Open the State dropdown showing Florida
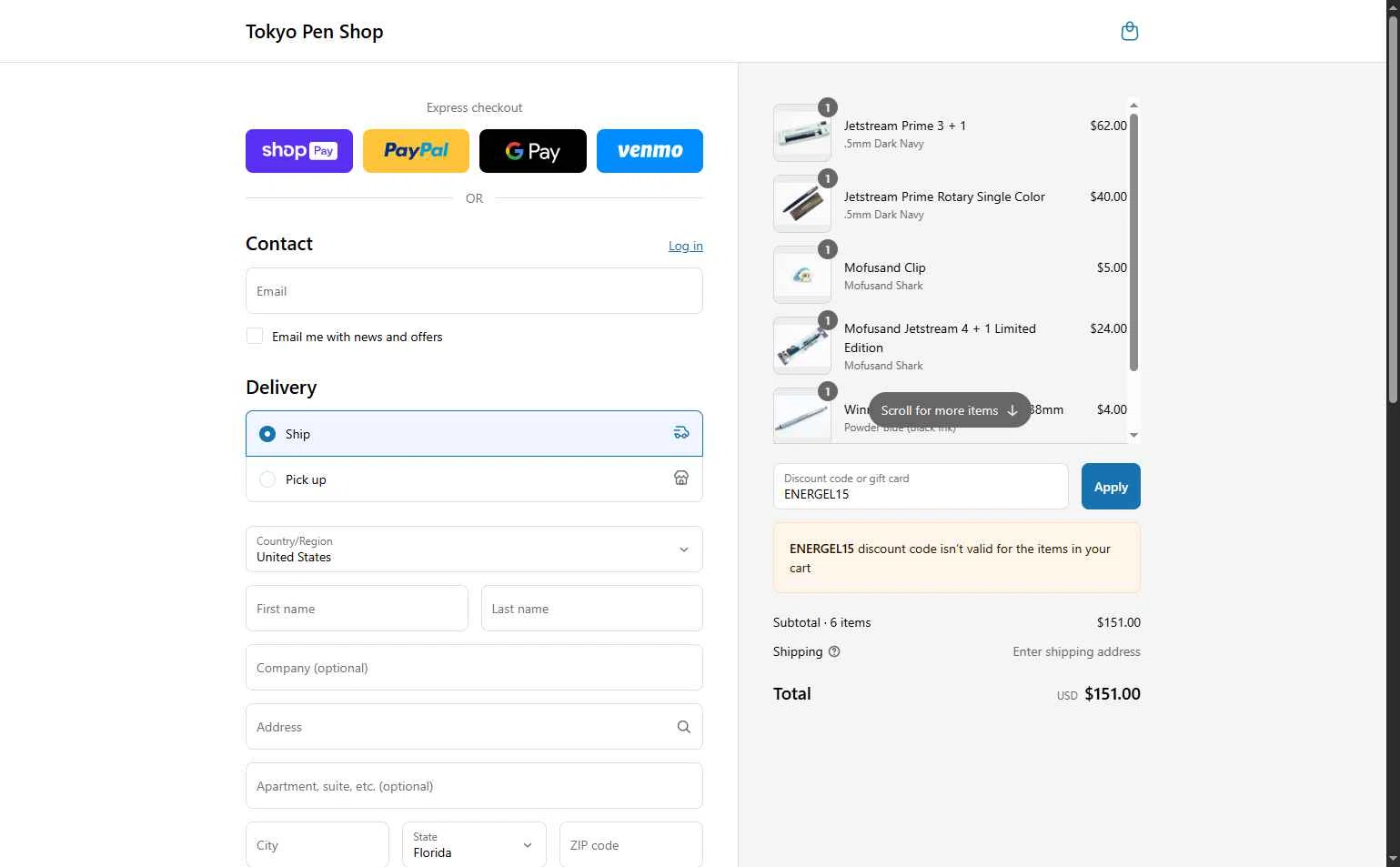Screen dimensions: 1400x867 click(474, 845)
